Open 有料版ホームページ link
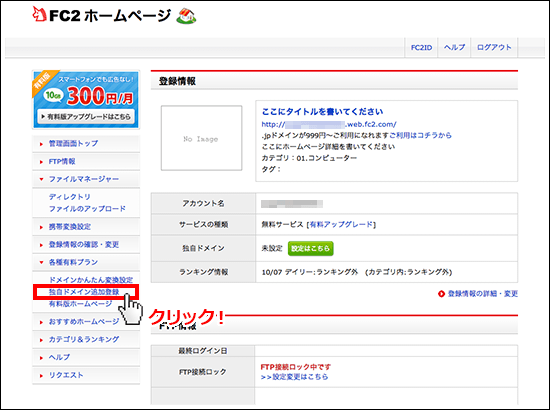The width and height of the screenshot is (550, 410). tap(80, 304)
